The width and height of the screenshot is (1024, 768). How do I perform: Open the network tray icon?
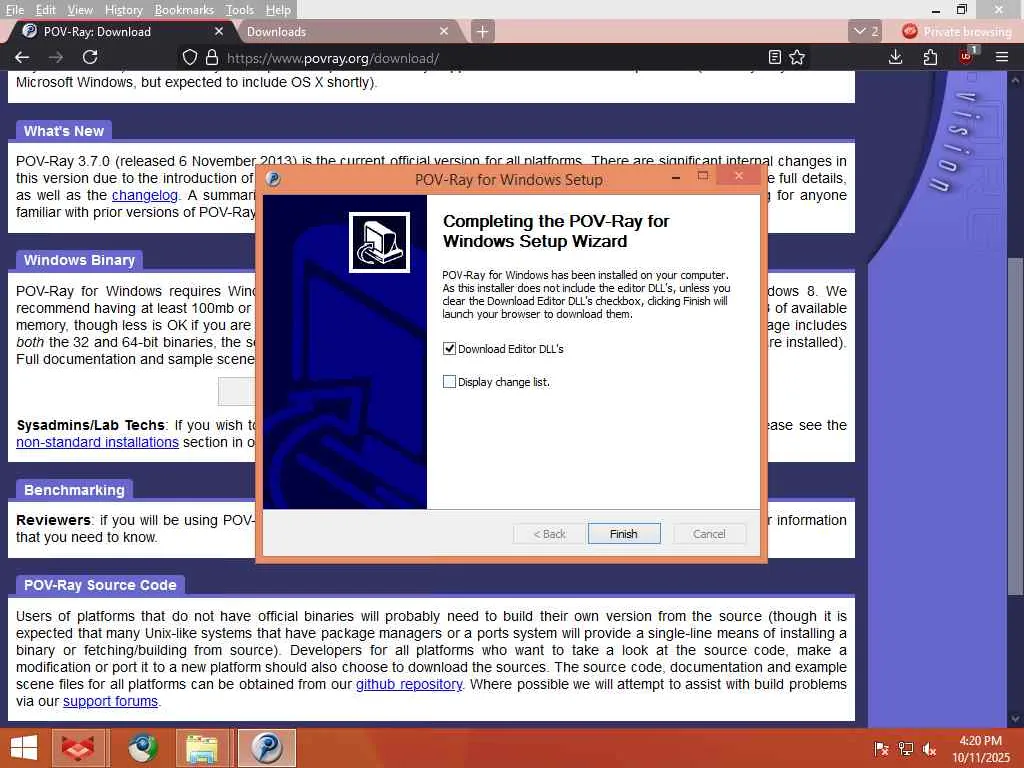click(906, 748)
